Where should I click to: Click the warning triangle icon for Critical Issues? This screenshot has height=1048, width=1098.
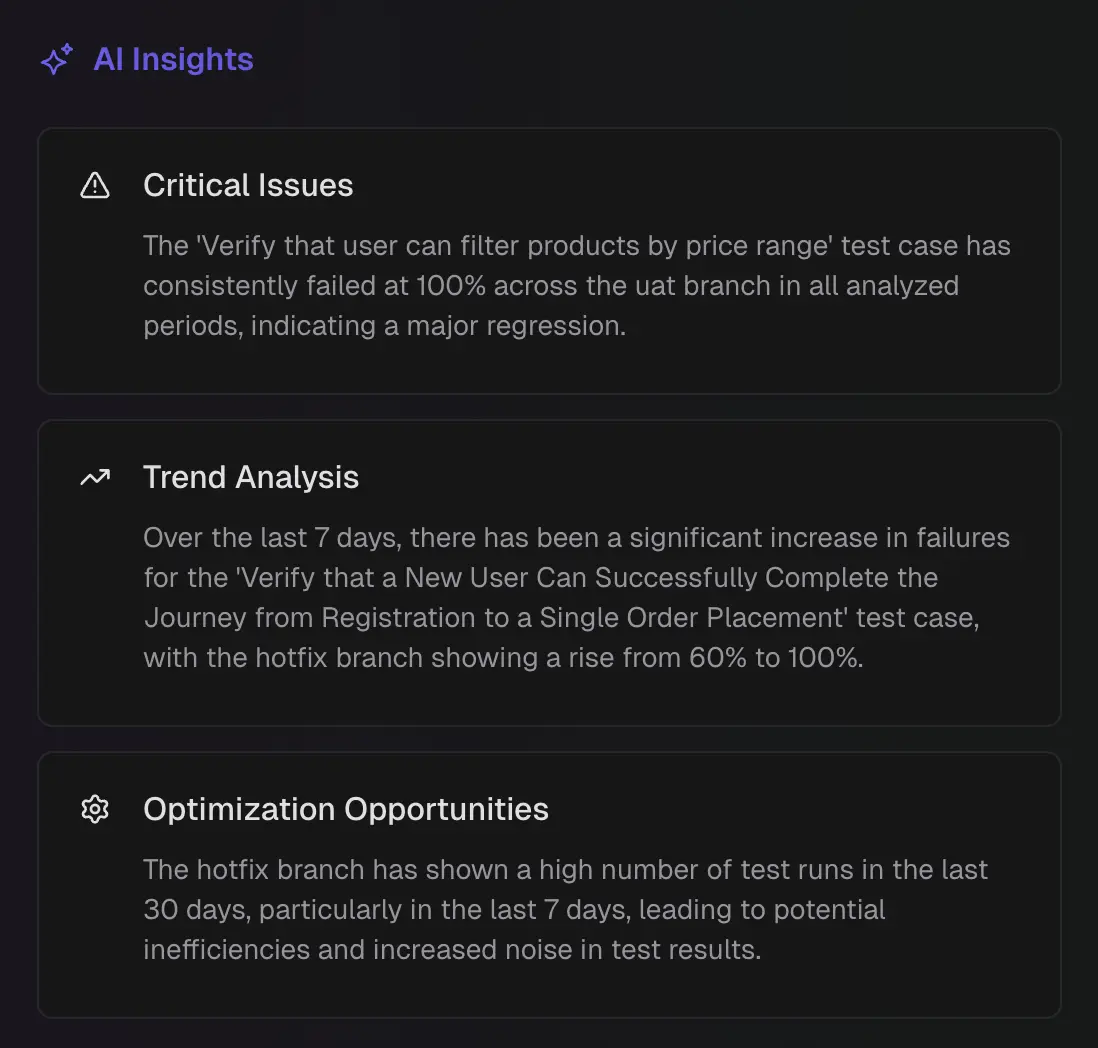click(94, 185)
